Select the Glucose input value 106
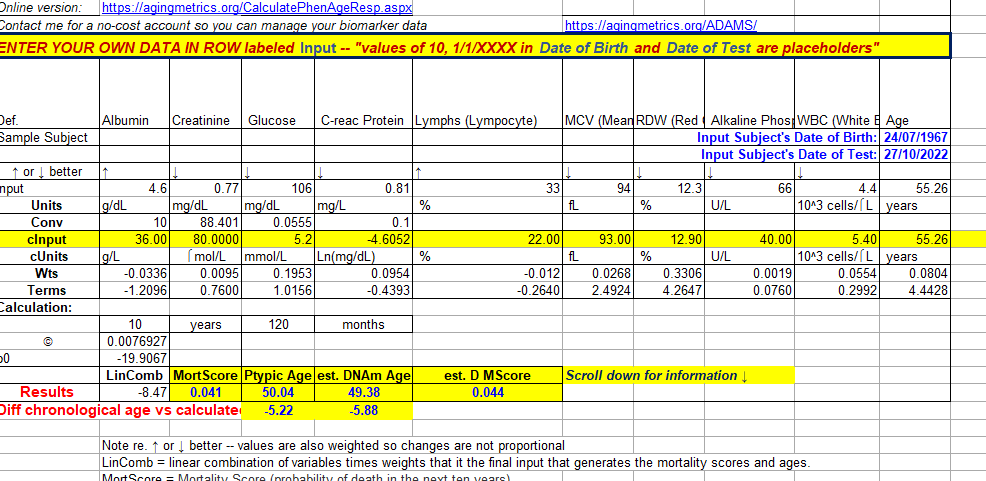This screenshot has width=986, height=481. point(277,189)
